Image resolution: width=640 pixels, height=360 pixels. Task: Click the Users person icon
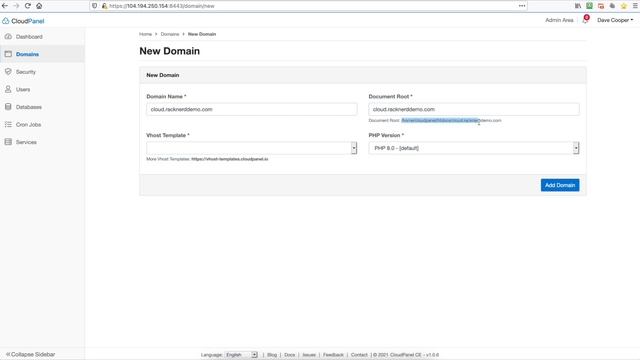point(8,89)
